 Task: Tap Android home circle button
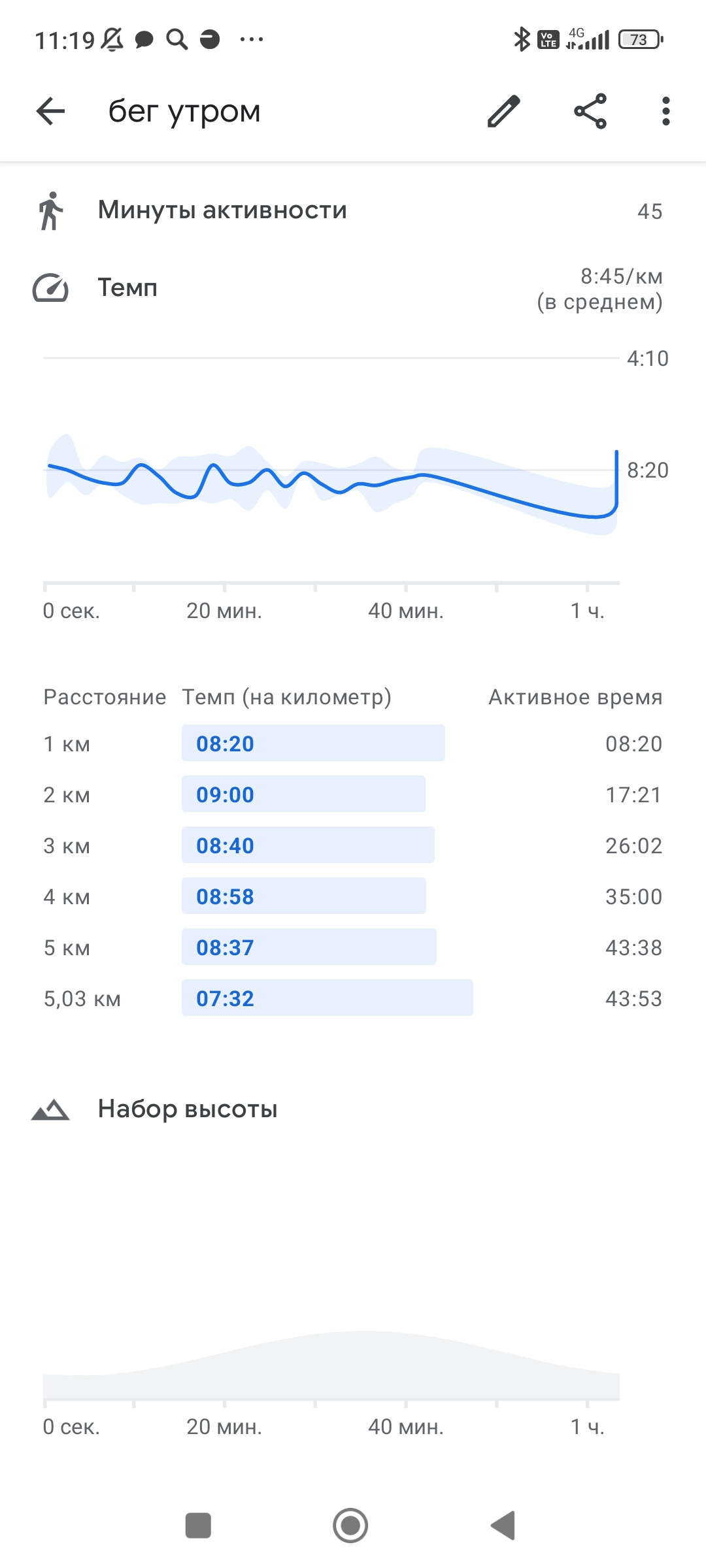350,1526
